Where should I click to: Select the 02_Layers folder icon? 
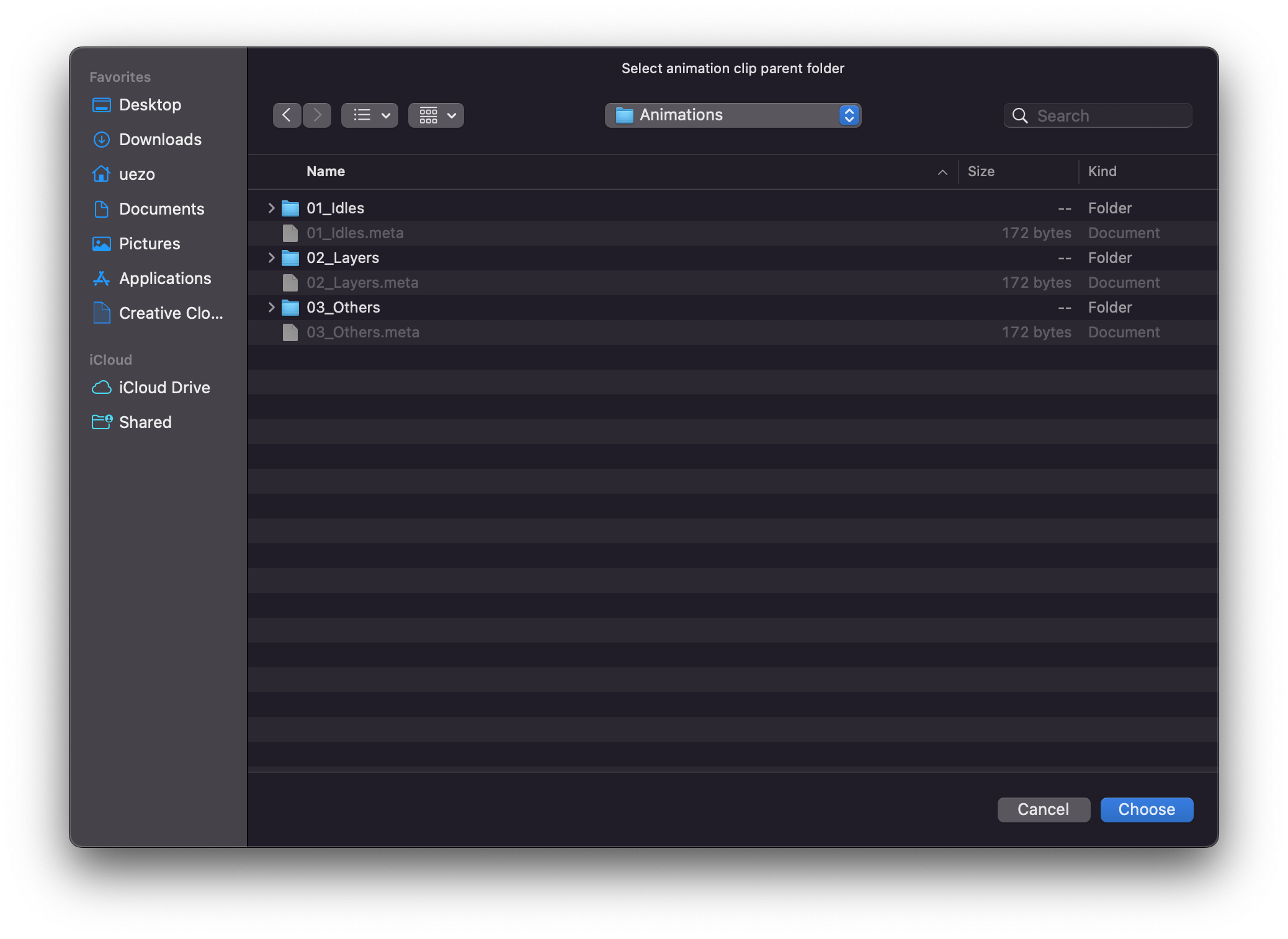(x=290, y=258)
